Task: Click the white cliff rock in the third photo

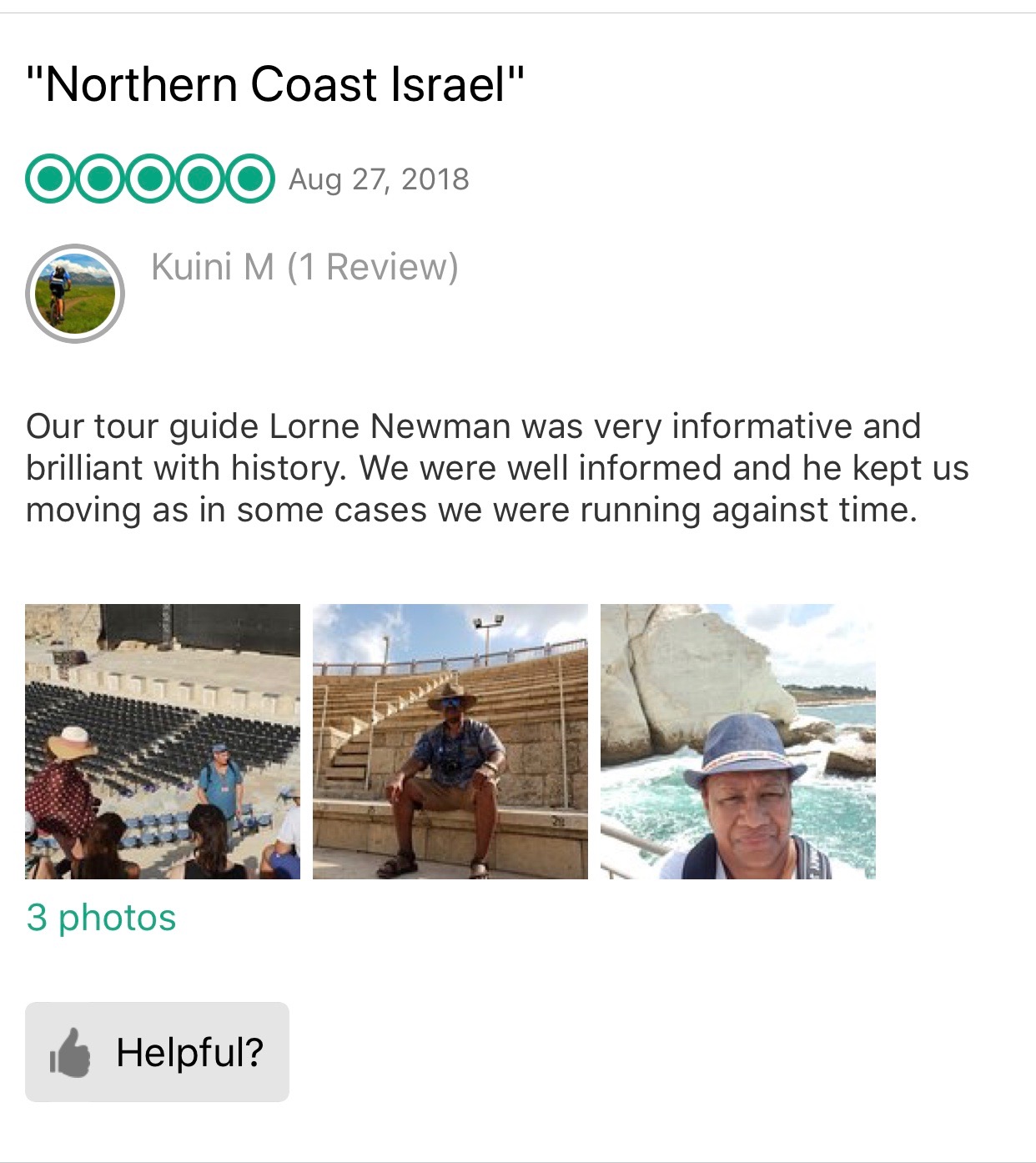Action: coord(701,667)
